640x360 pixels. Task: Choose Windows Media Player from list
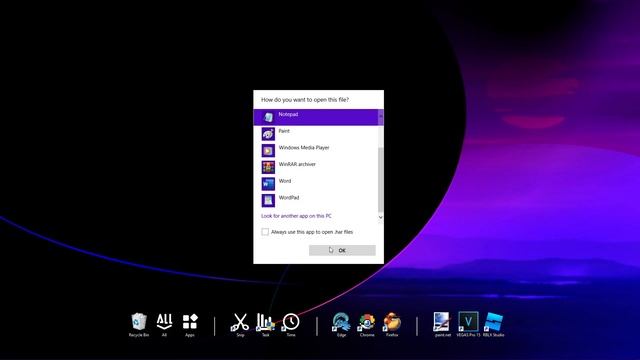click(x=316, y=151)
